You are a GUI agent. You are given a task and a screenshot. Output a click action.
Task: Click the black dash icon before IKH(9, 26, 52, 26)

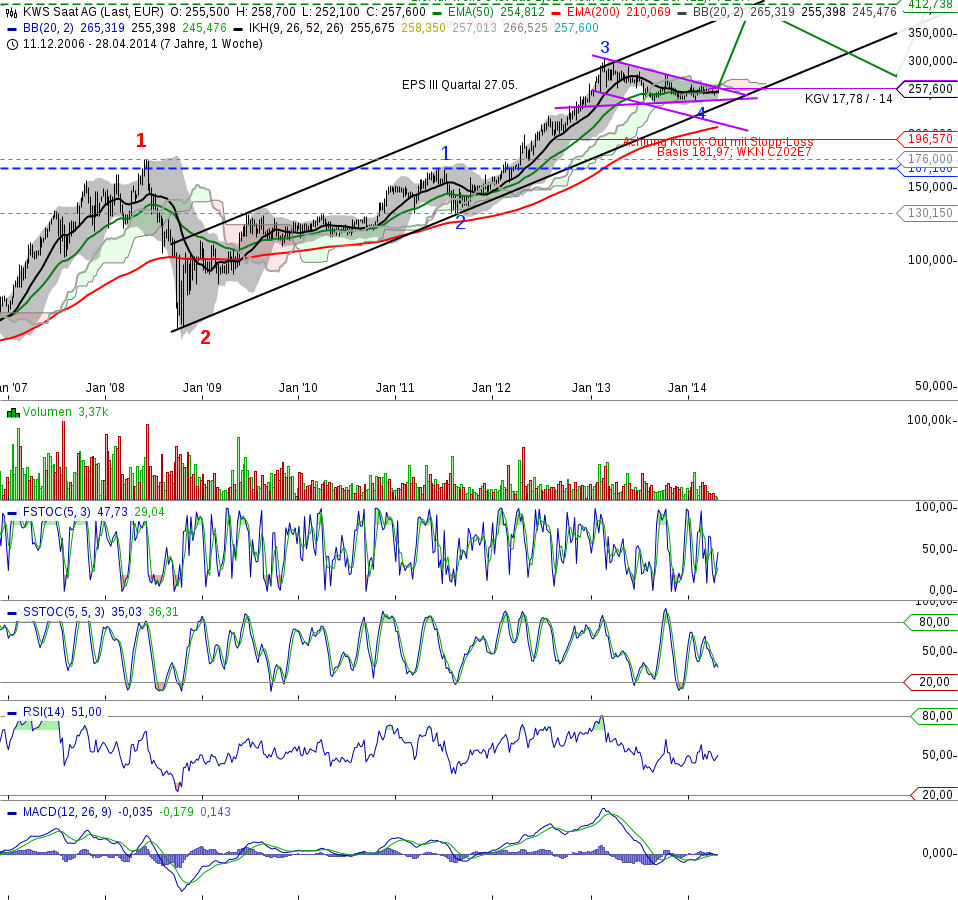tap(236, 29)
